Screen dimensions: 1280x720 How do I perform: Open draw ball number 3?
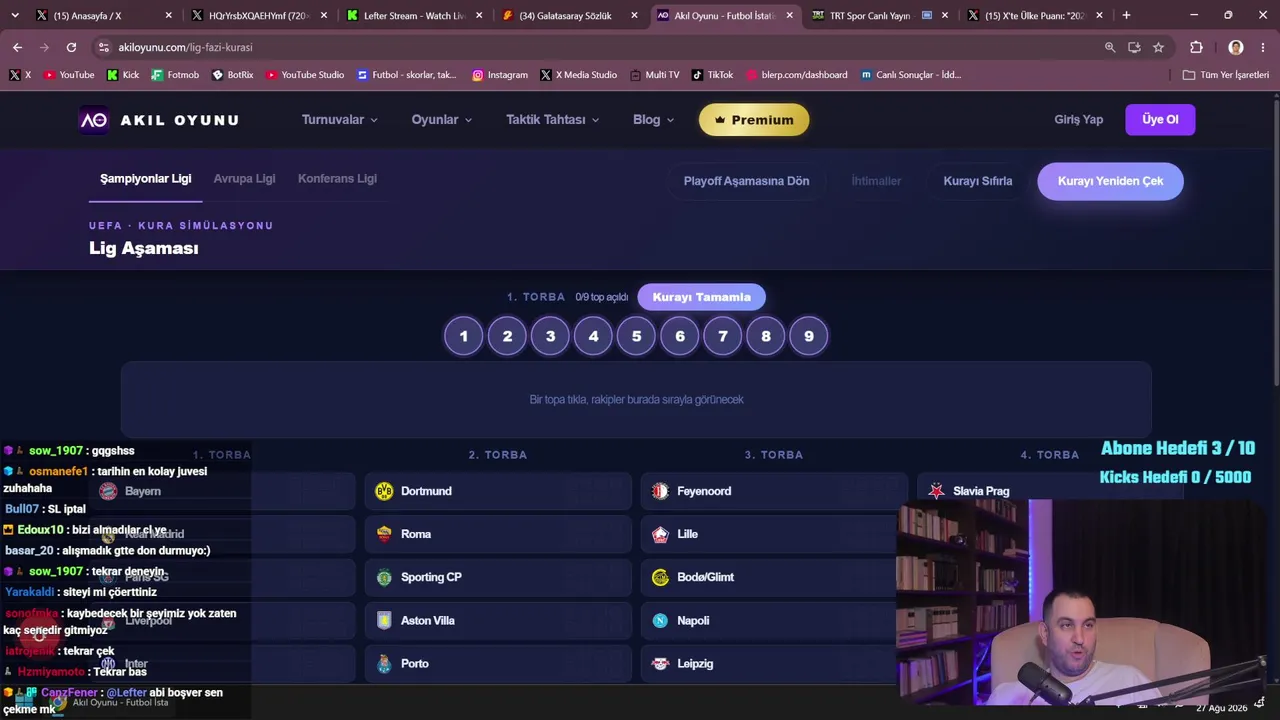(550, 336)
